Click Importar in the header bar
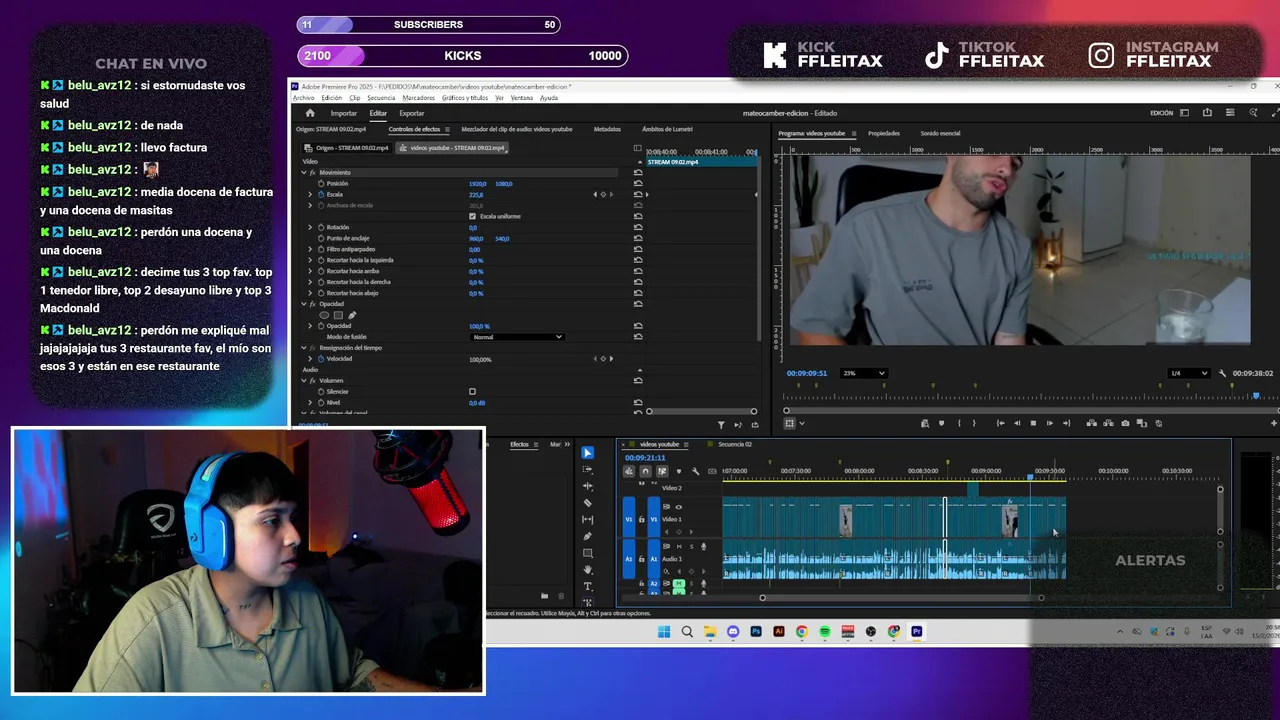 tap(343, 113)
